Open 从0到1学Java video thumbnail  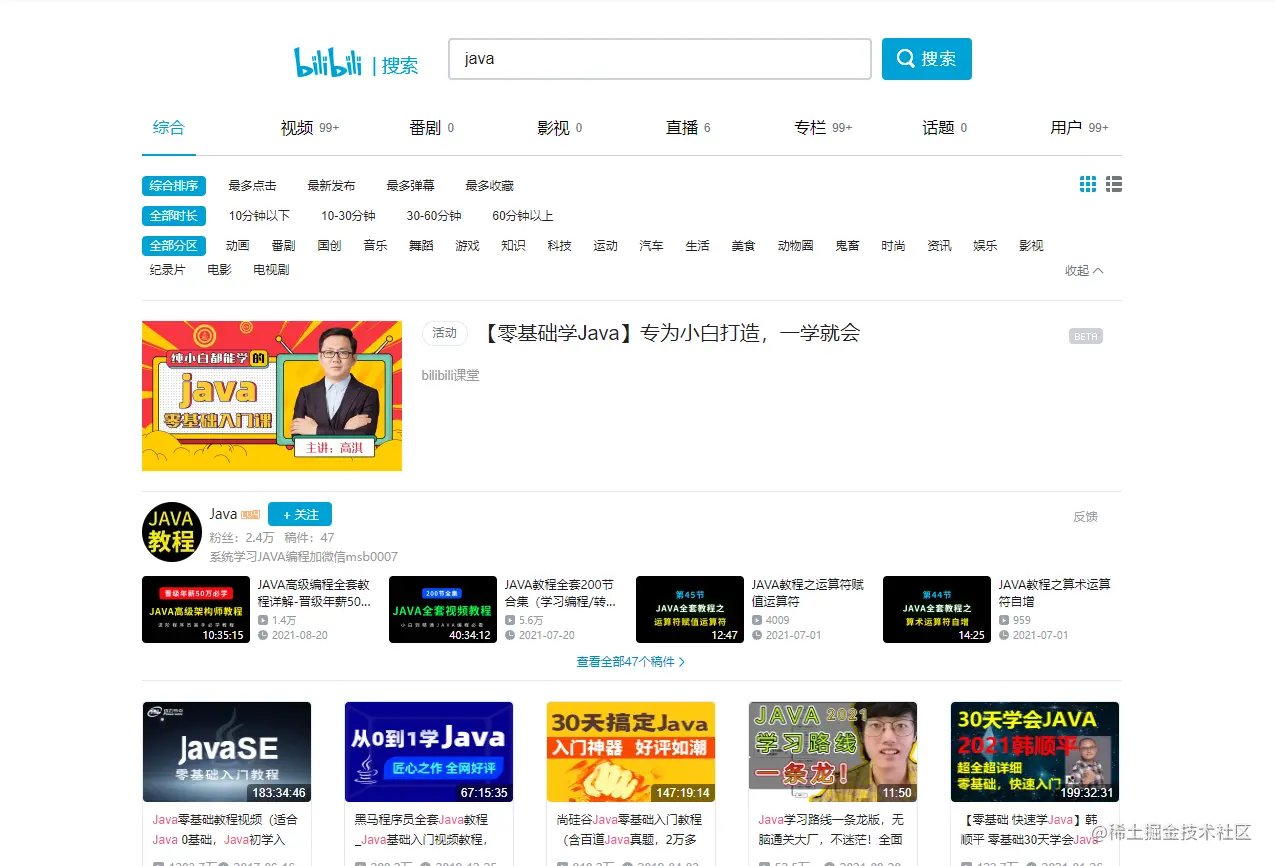[429, 752]
